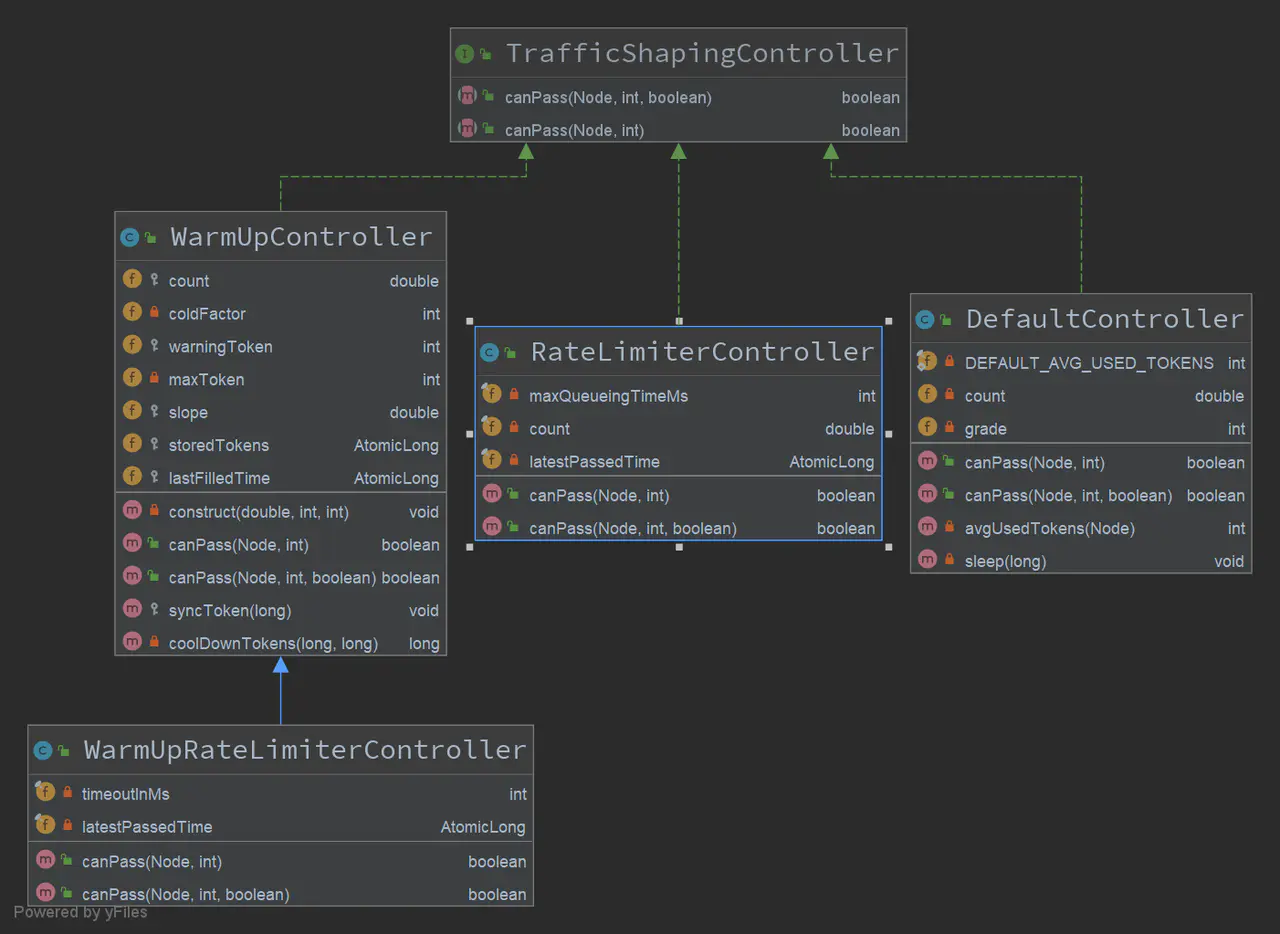Click the method icon next to coolDownTokens(long, long)
The height and width of the screenshot is (934, 1280).
pyautogui.click(x=132, y=642)
